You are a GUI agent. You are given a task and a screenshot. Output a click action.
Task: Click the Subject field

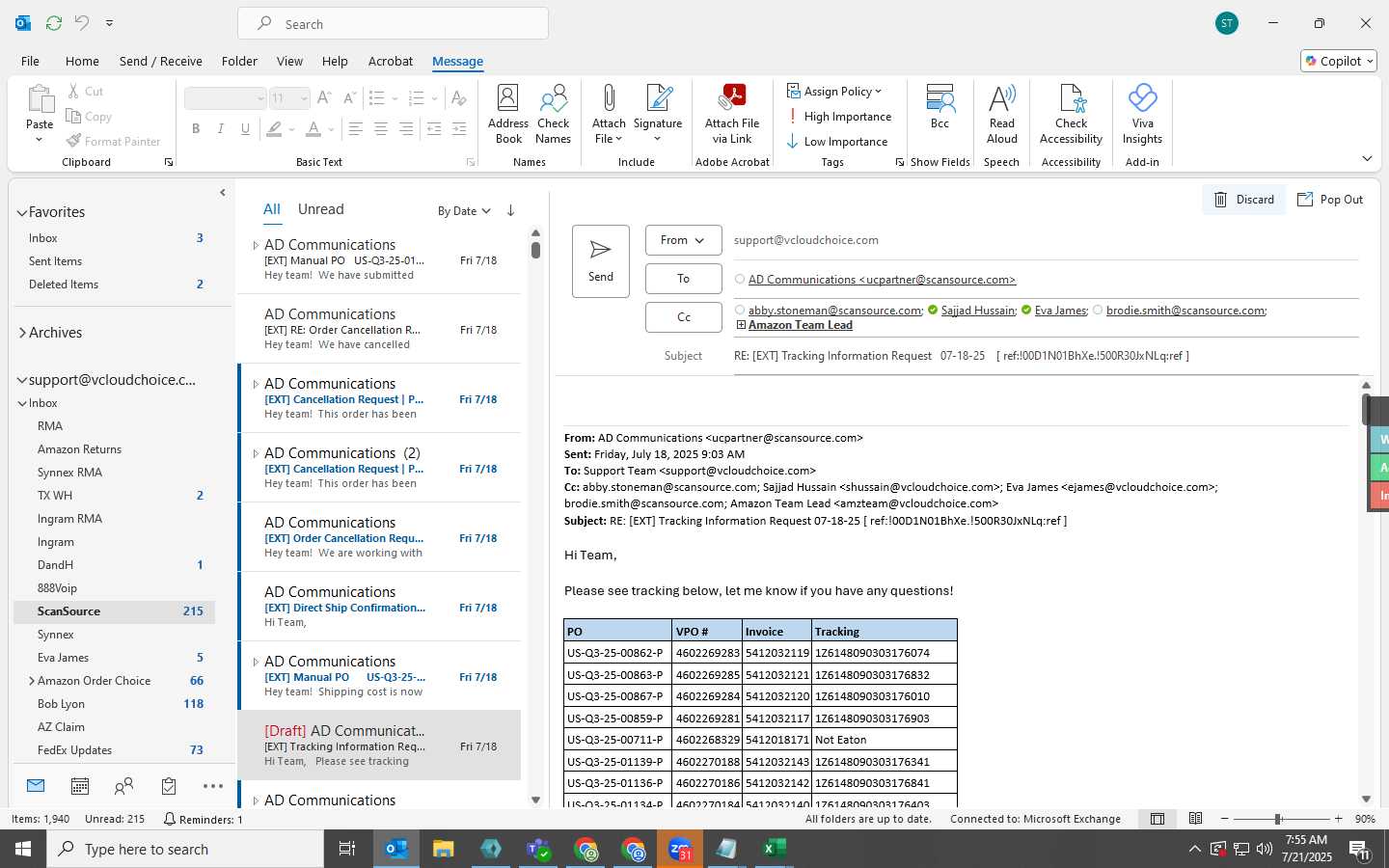(1047, 356)
